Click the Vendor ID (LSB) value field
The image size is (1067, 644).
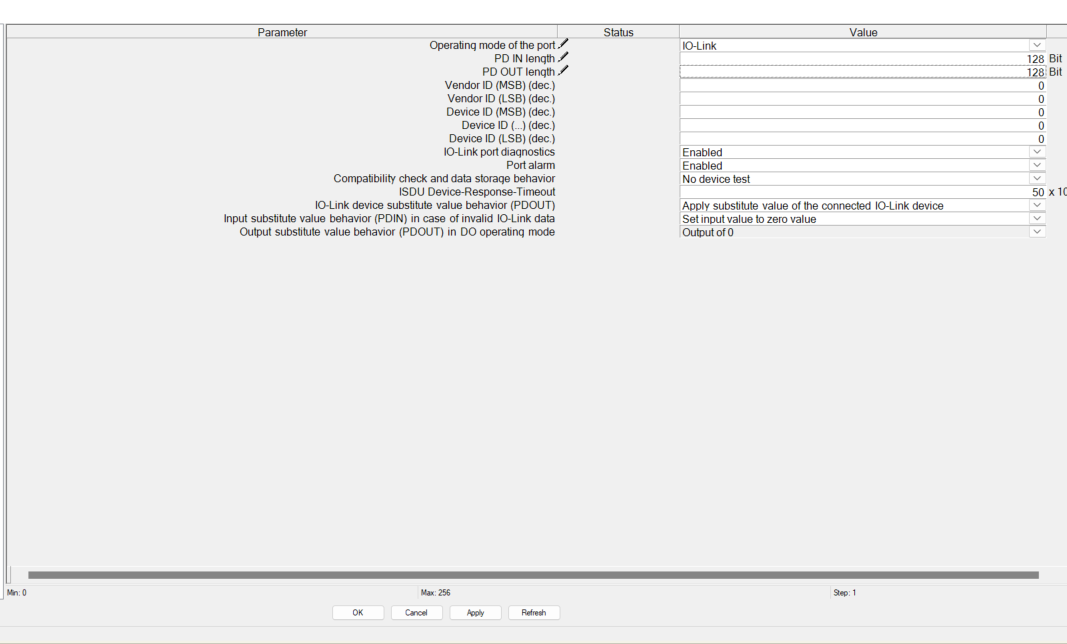[x=863, y=99]
